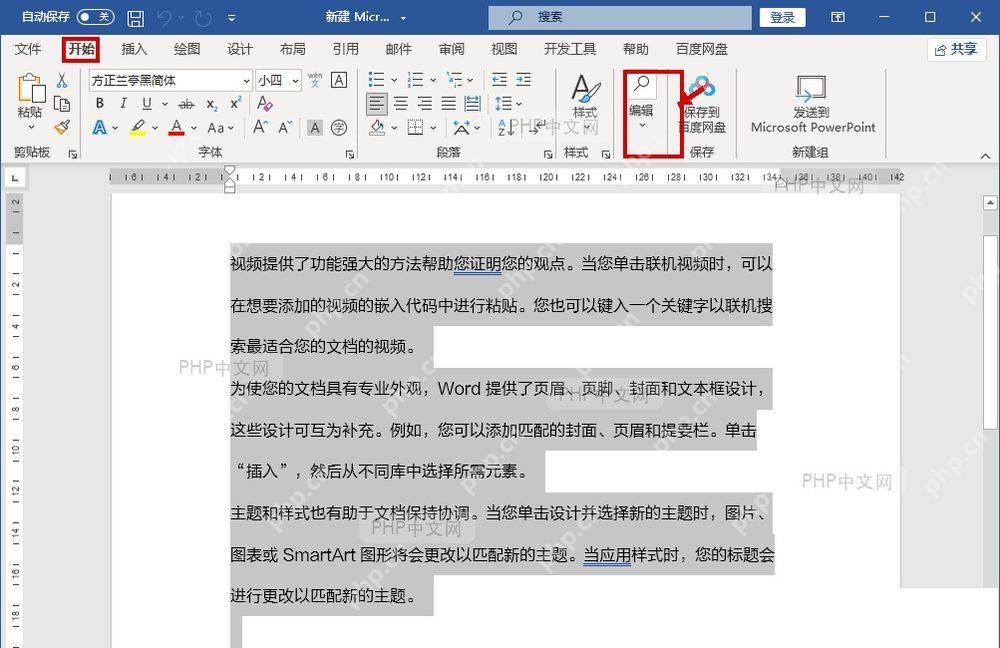The width and height of the screenshot is (1000, 648).
Task: Open underline style dropdown arrow
Action: [165, 104]
